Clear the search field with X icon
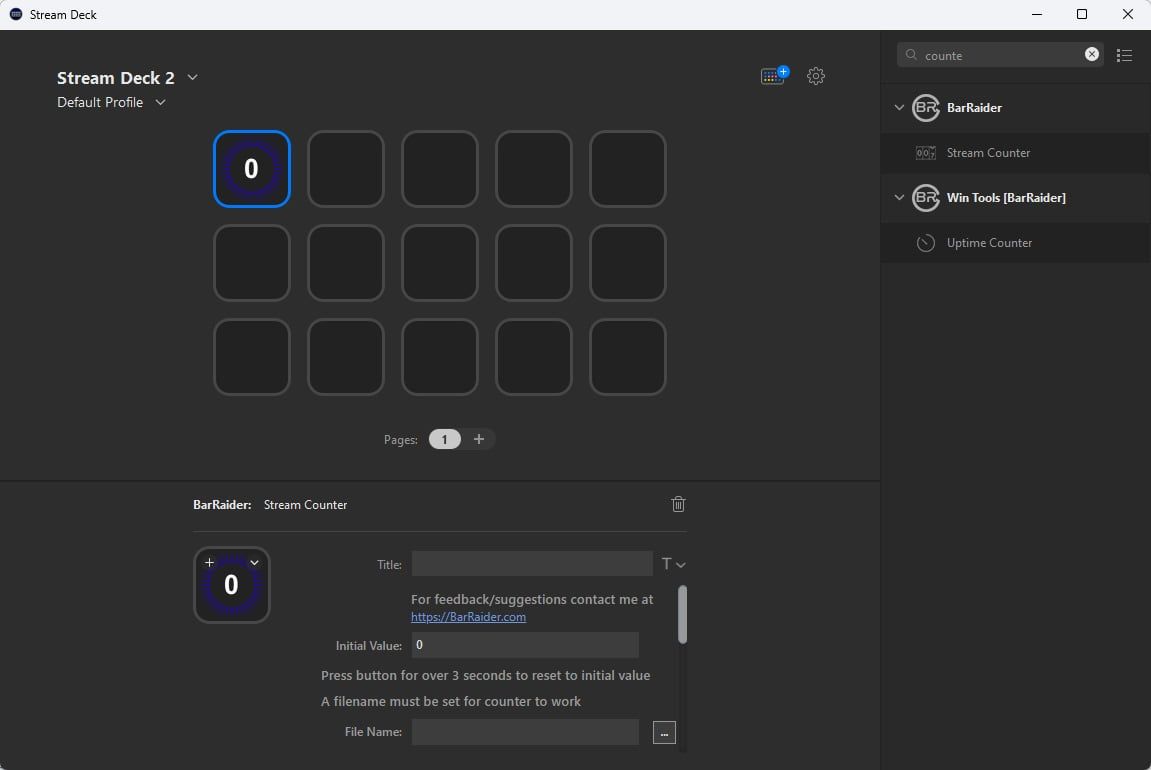Screen dimensions: 1151x770 1092,55
